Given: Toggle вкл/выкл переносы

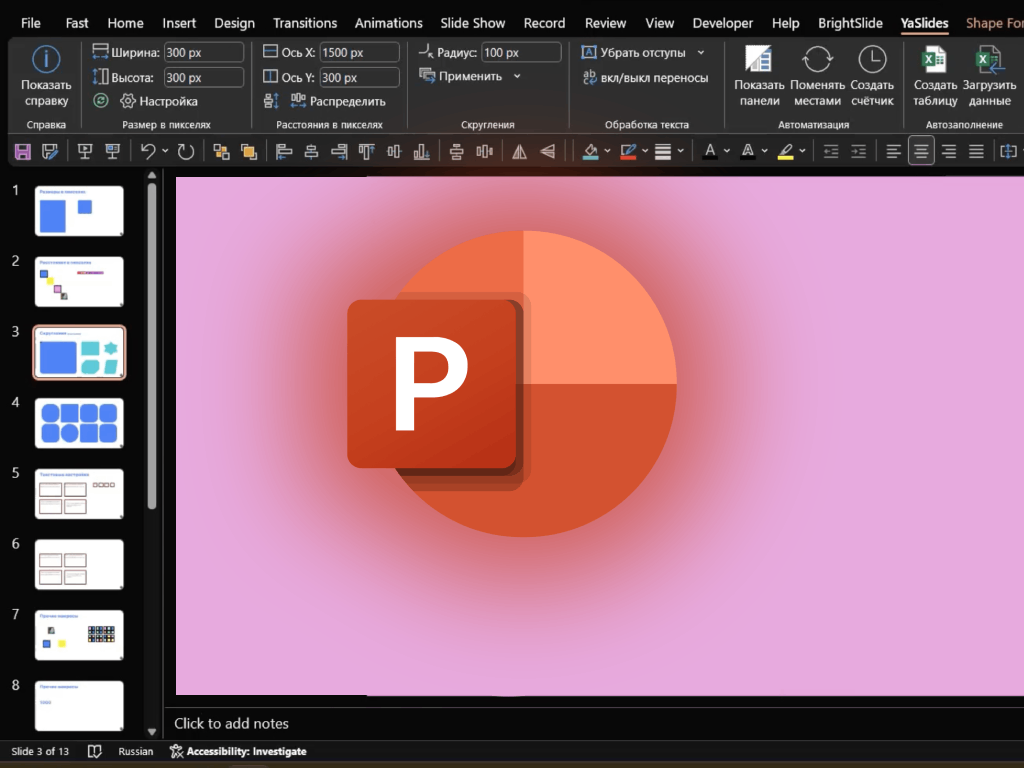Looking at the screenshot, I should click(x=645, y=78).
